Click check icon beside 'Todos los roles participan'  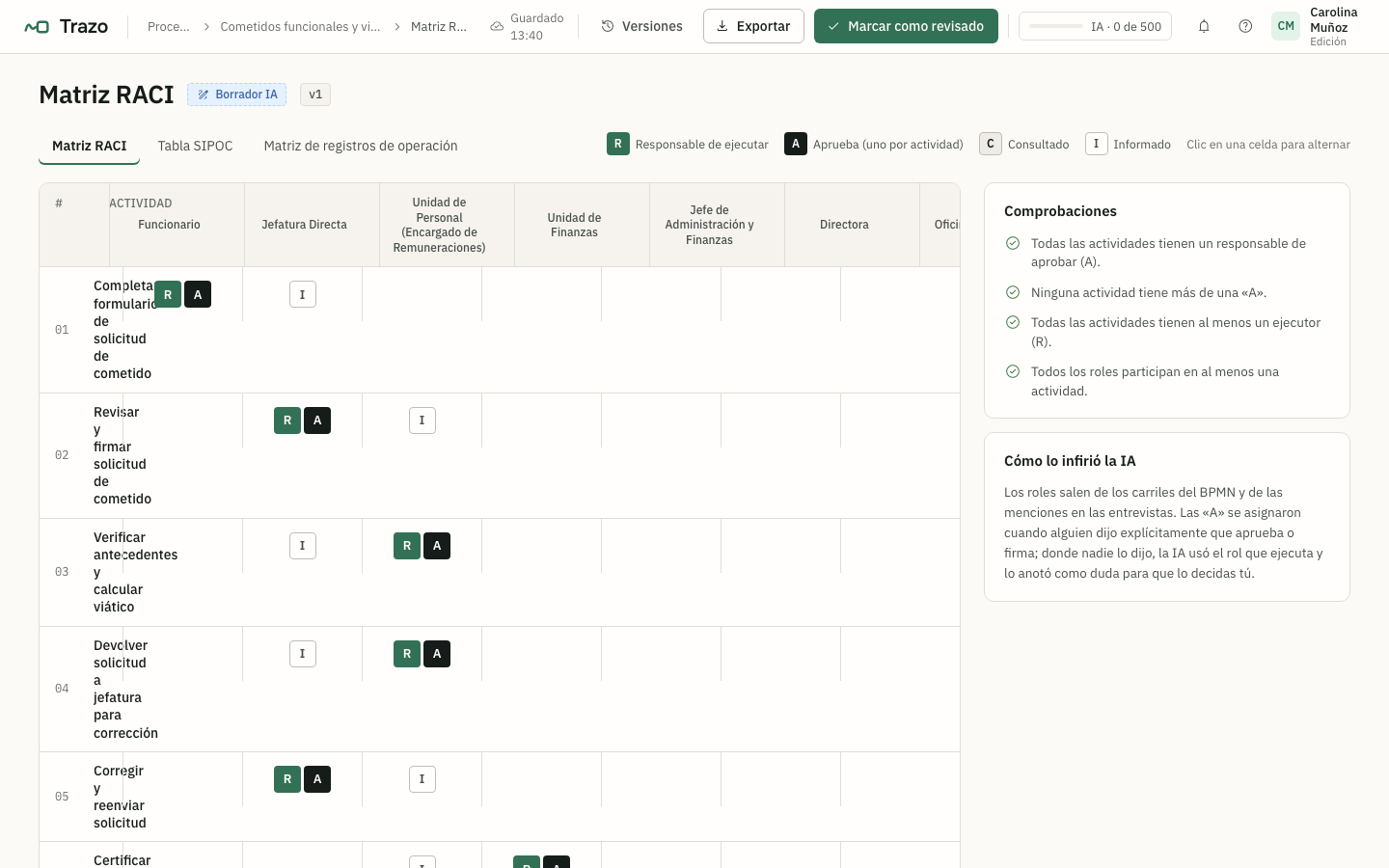(x=1013, y=371)
